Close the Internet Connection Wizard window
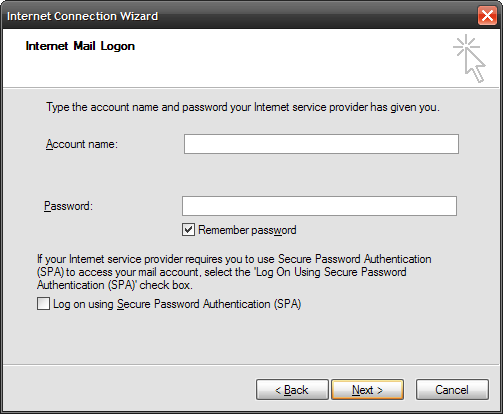The width and height of the screenshot is (503, 414). click(x=487, y=16)
